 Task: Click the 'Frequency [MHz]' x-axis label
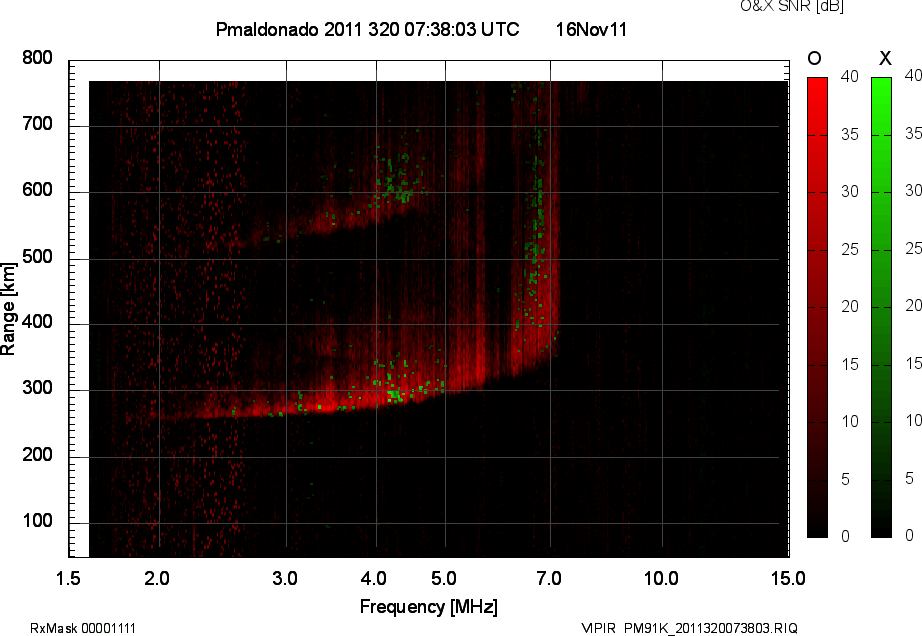pyautogui.click(x=429, y=607)
